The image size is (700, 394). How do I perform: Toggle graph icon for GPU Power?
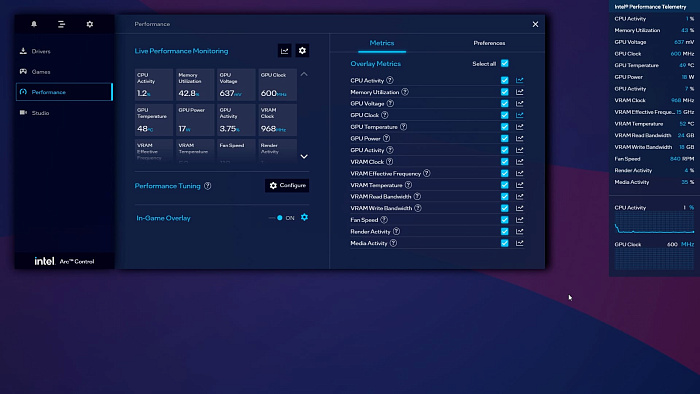(x=520, y=138)
